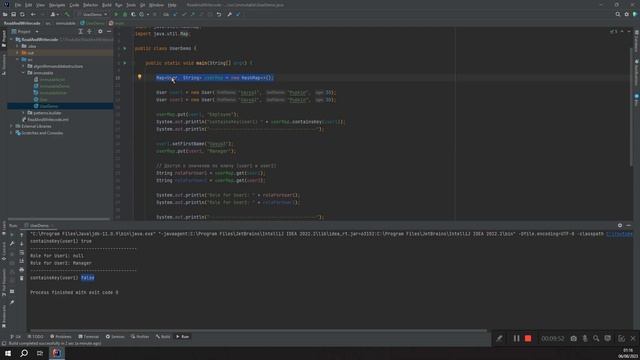Click the wrench Settings icon in top toolbar

tap(229, 14)
